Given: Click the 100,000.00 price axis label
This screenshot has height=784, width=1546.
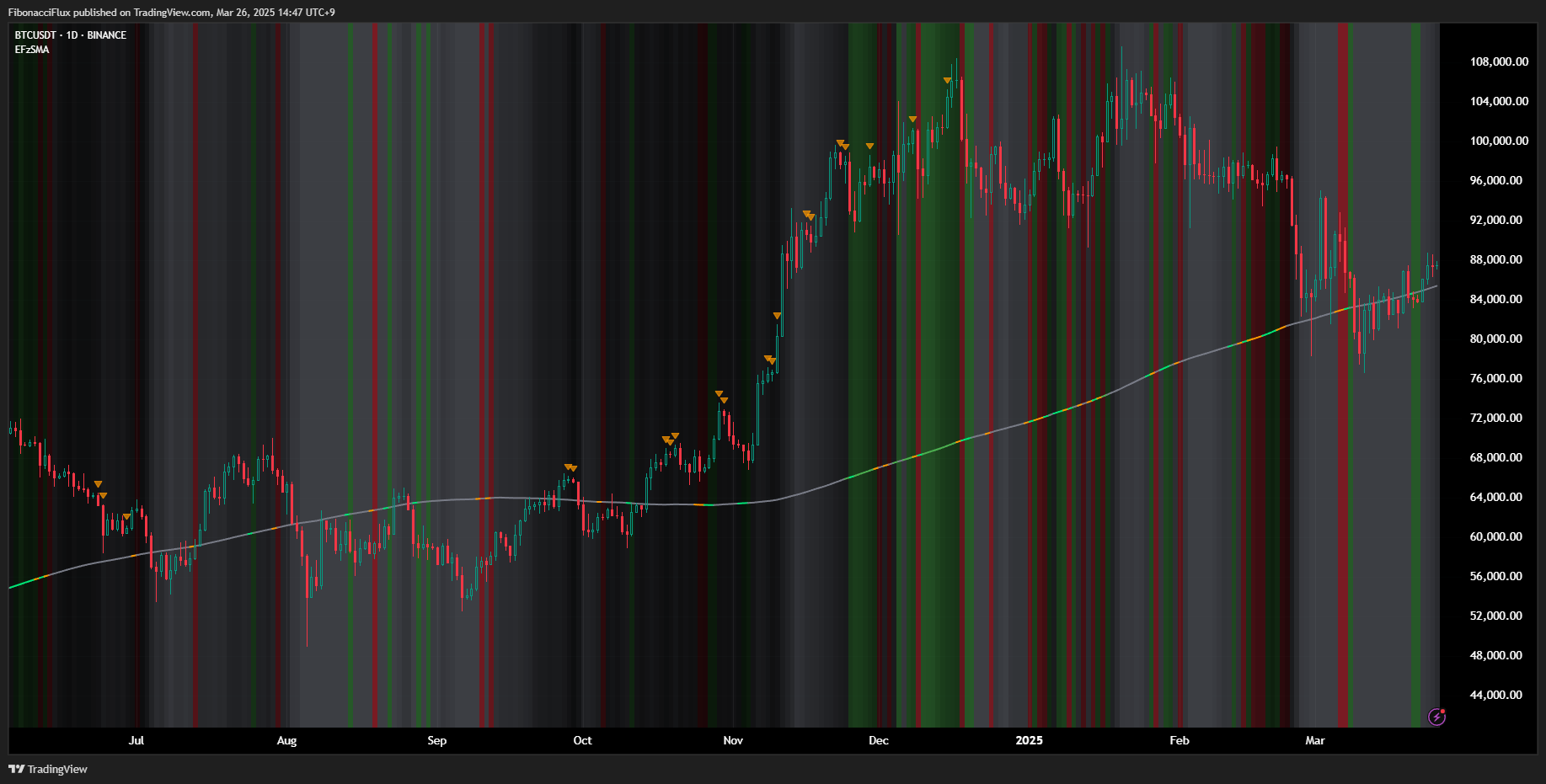Looking at the screenshot, I should (1499, 141).
